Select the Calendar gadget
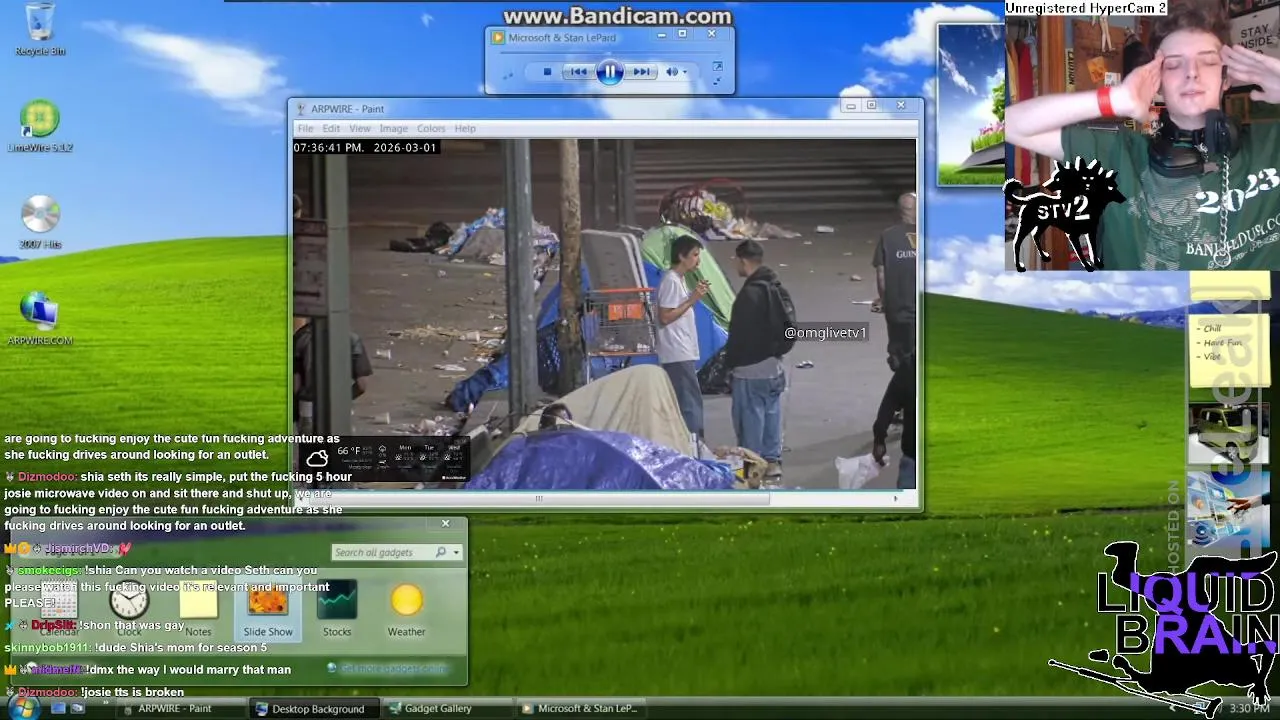Screen dimensions: 1280x720 [59, 608]
